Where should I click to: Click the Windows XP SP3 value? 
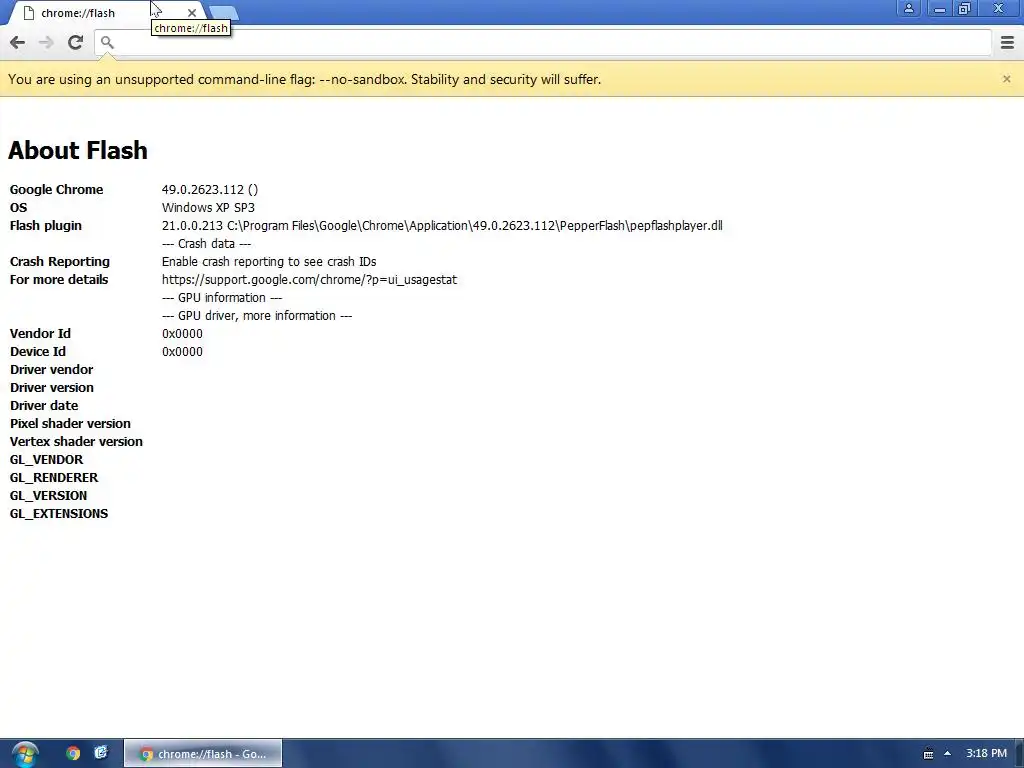208,208
